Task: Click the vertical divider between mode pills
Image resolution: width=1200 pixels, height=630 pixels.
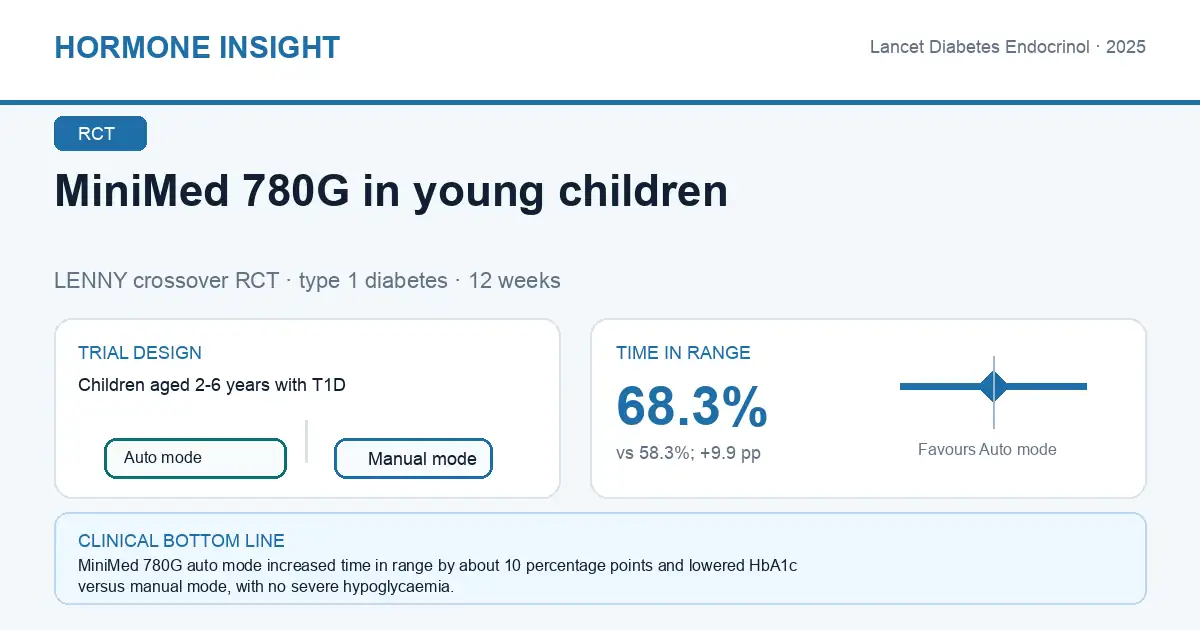Action: tap(306, 441)
